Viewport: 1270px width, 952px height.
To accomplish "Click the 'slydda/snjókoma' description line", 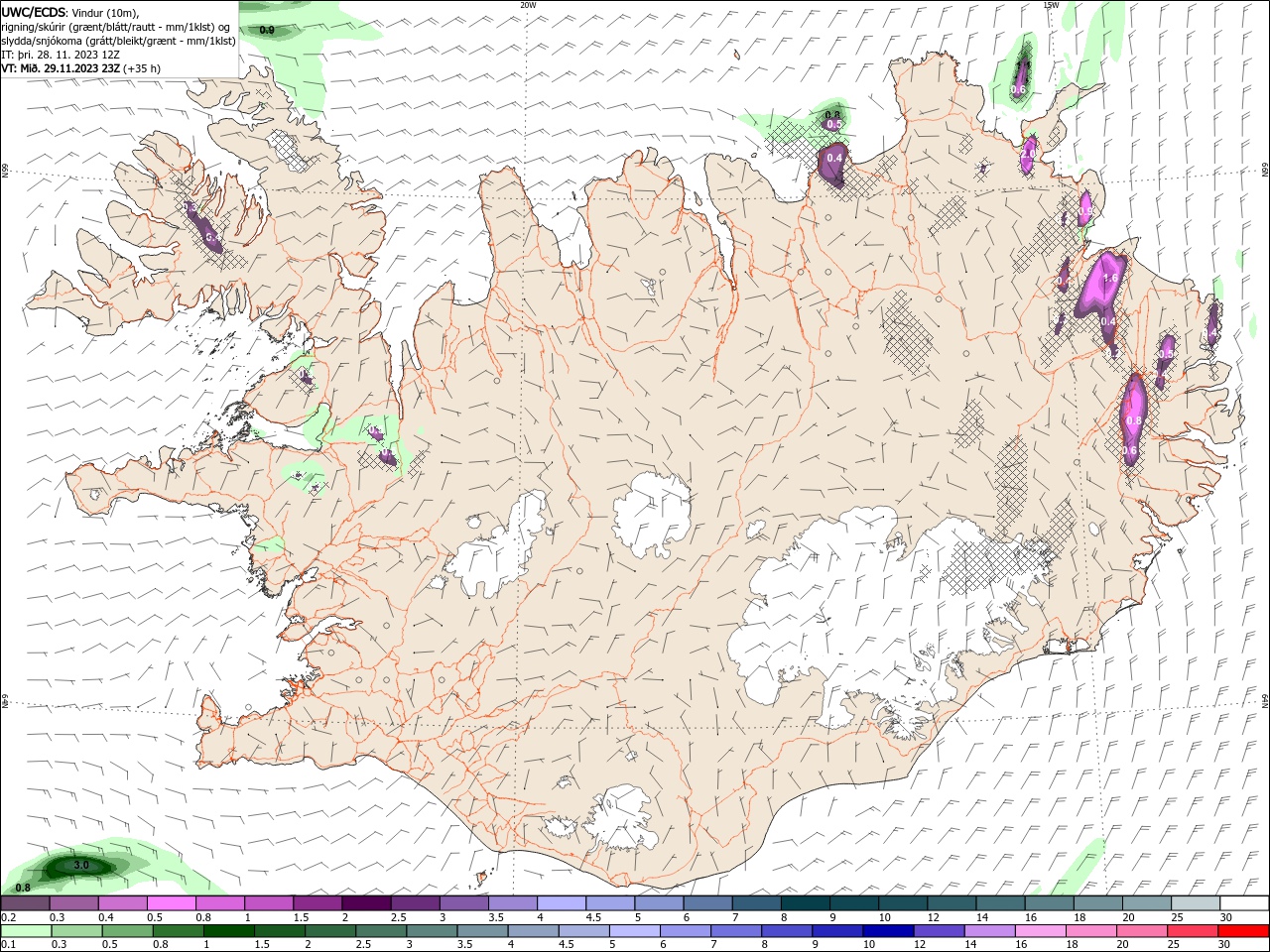I will pyautogui.click(x=119, y=41).
